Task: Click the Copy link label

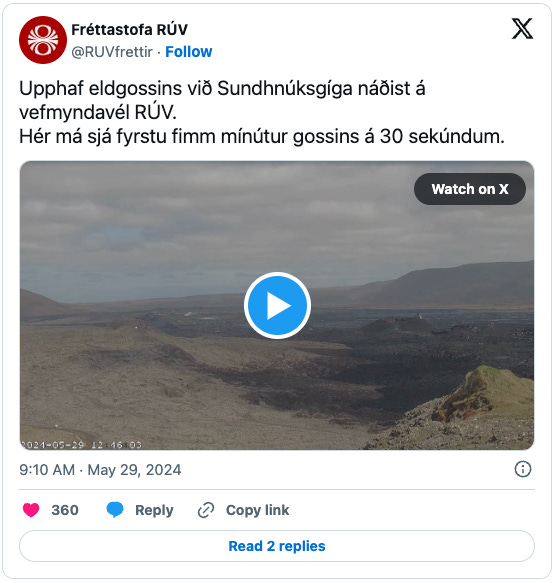Action: coord(257,510)
